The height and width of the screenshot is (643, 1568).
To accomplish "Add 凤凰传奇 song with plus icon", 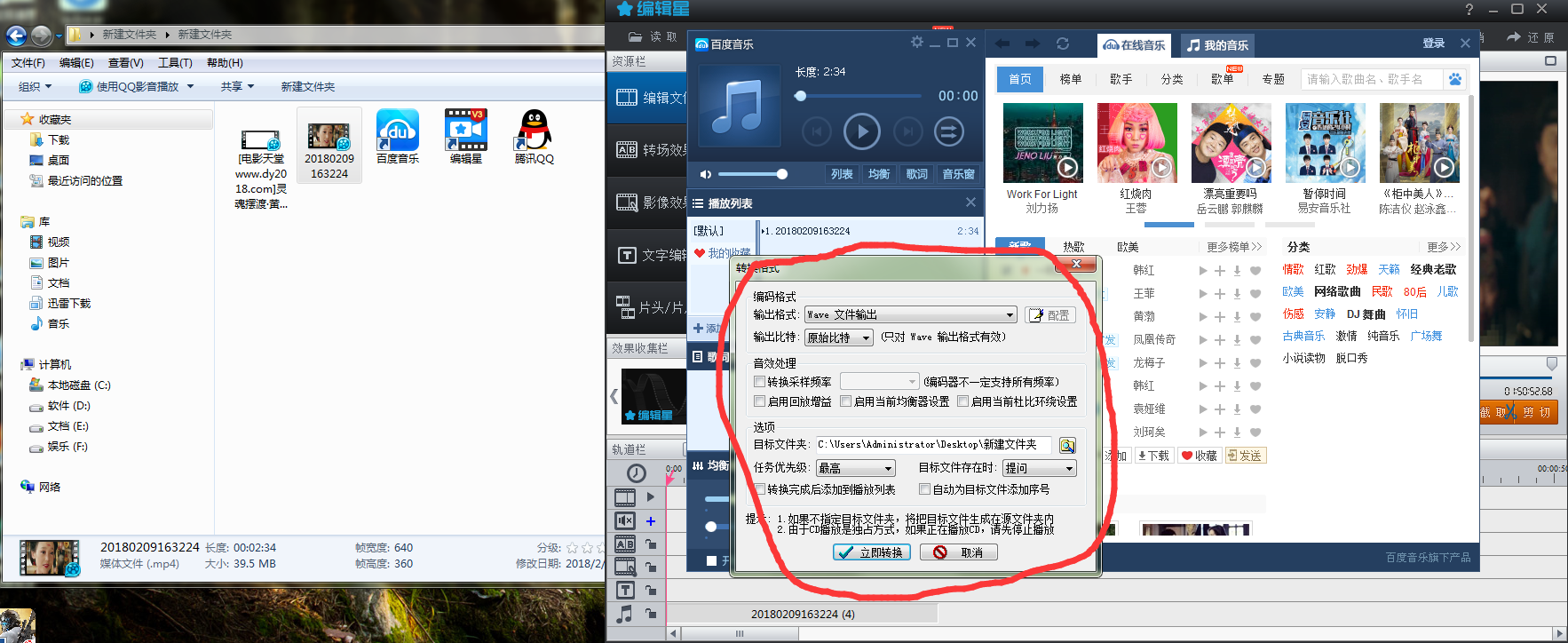I will pos(1220,340).
